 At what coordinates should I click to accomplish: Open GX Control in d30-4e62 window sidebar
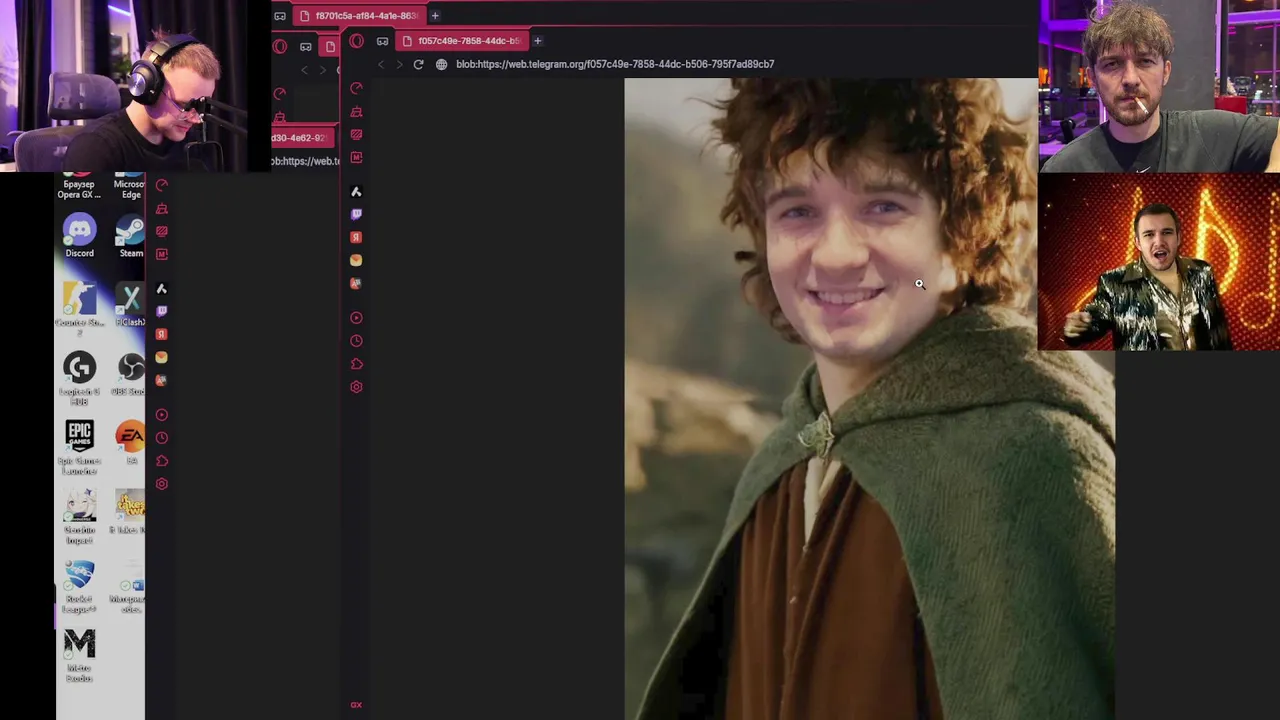tap(162, 185)
